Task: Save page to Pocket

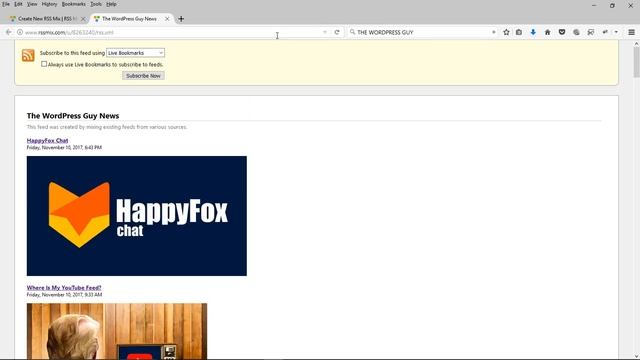Action: tap(562, 32)
